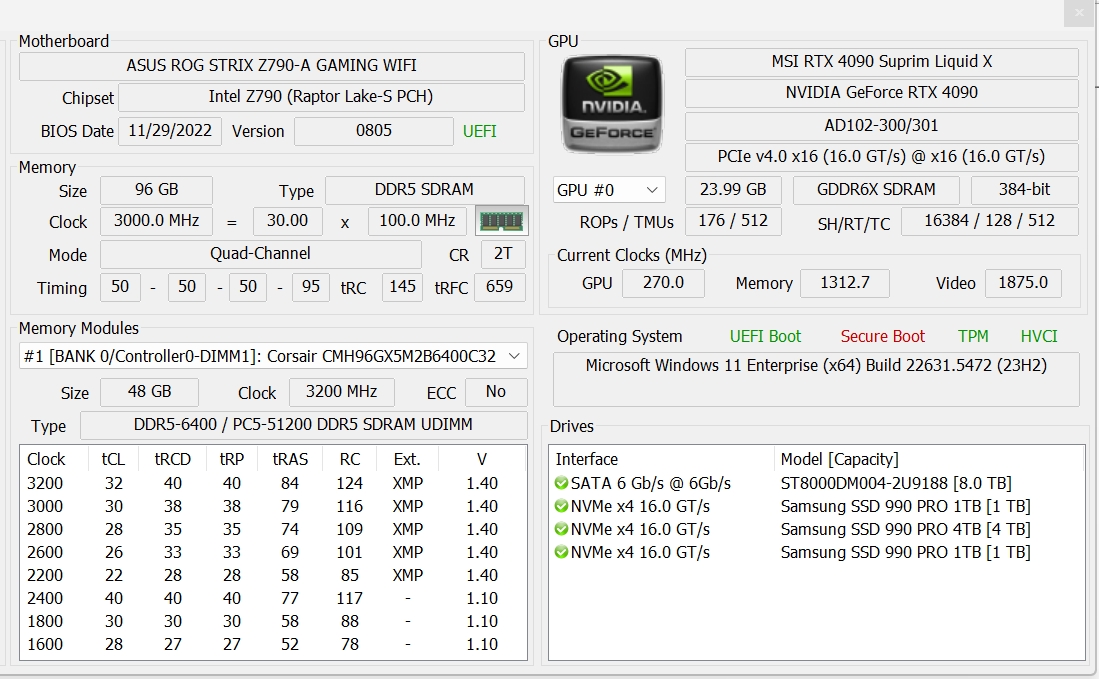Click the memory clock field 3000.0 MHz
Image resolution: width=1099 pixels, height=679 pixels.
point(156,221)
